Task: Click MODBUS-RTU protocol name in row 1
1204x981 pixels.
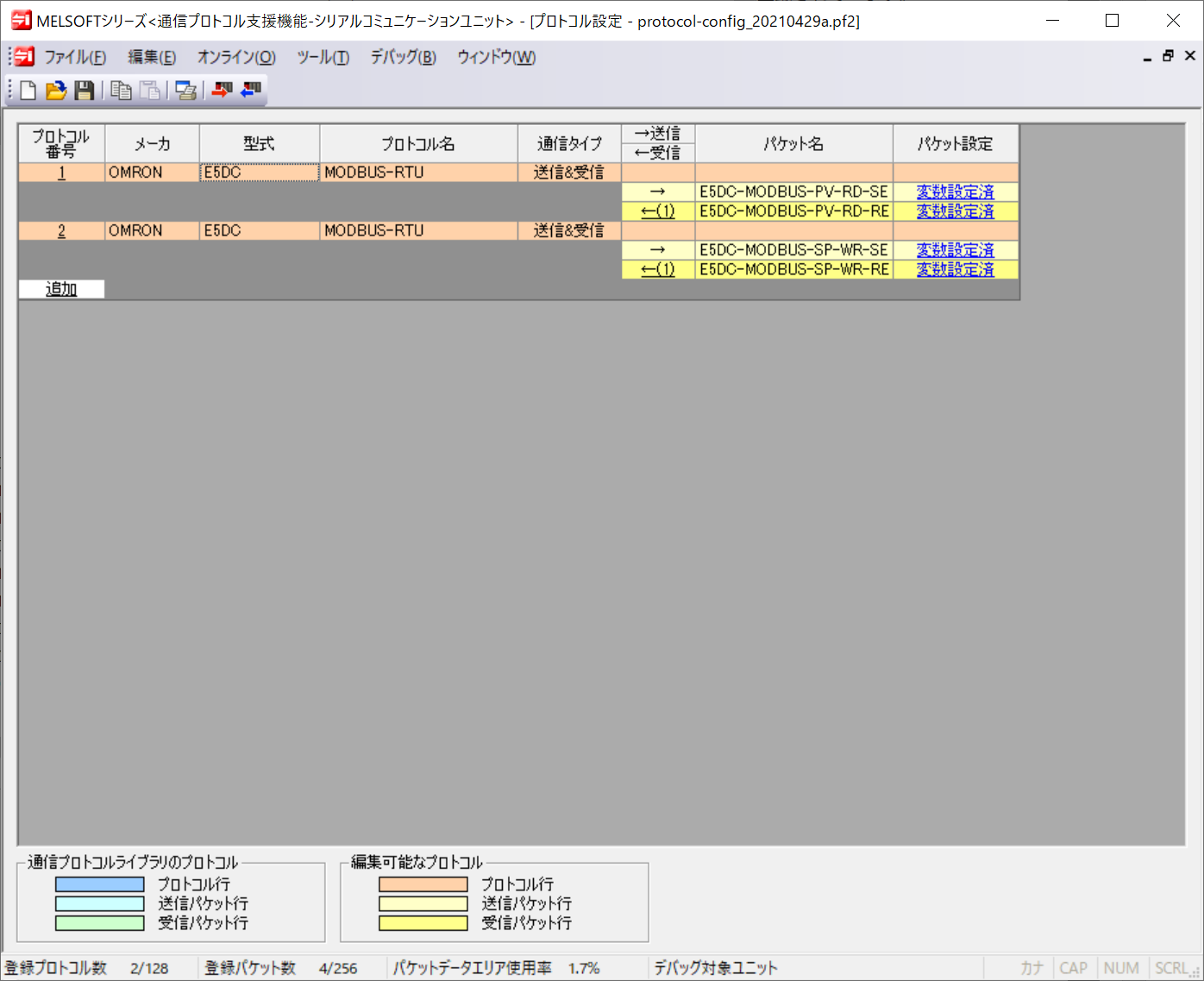Action: click(x=418, y=173)
